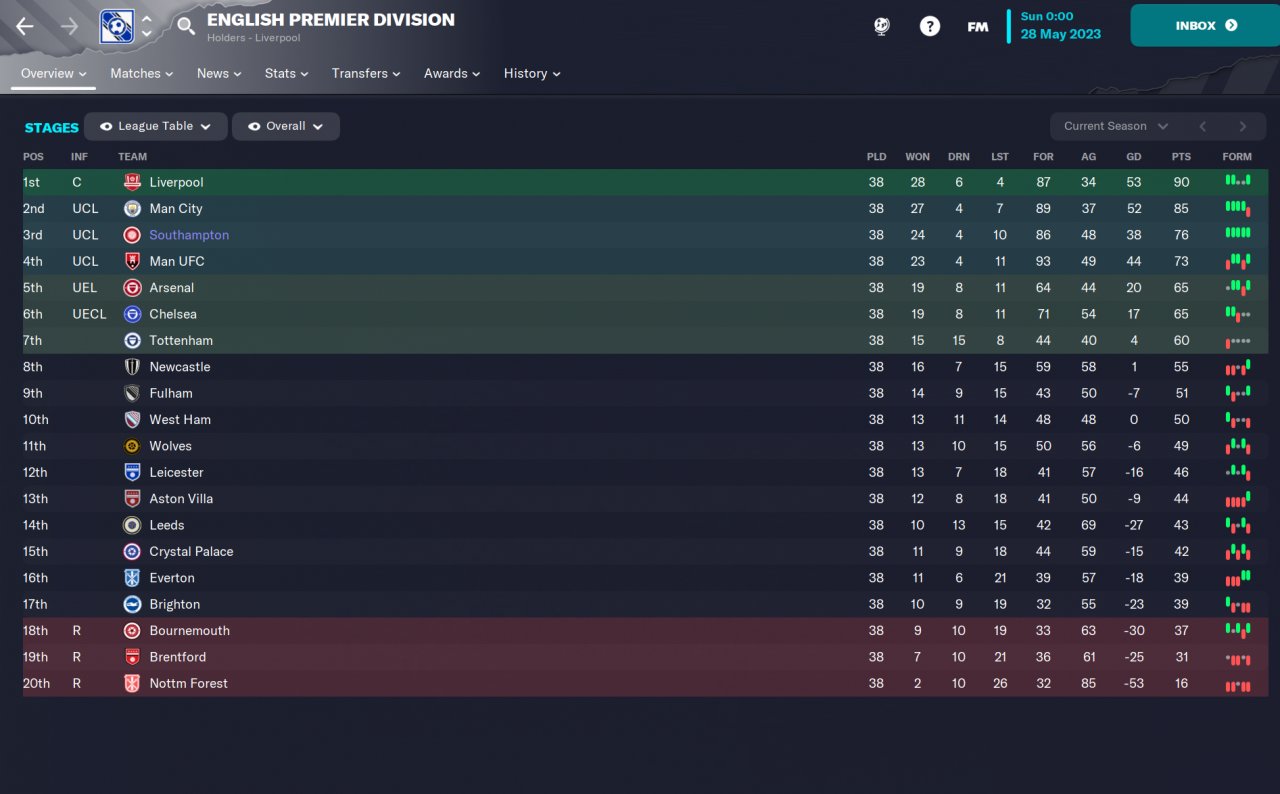This screenshot has width=1280, height=794.
Task: Click the previous season arrow
Action: 1203,126
